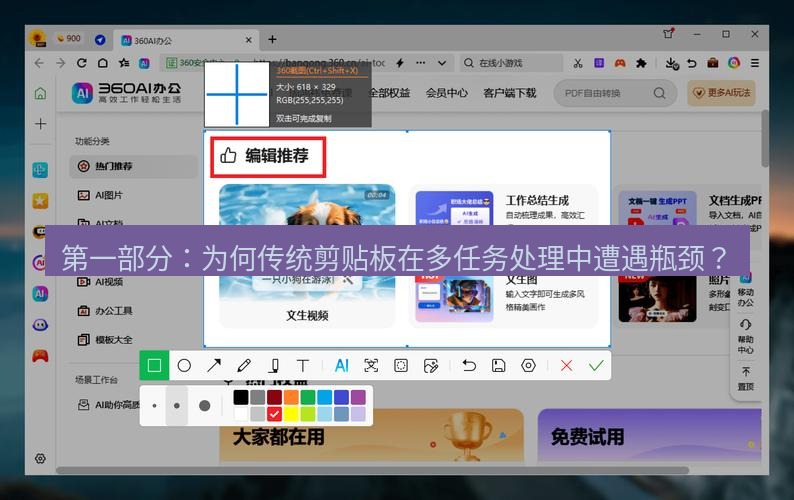Expand the address bar dropdown chevron
Image resolution: width=794 pixels, height=500 pixels.
tap(442, 63)
